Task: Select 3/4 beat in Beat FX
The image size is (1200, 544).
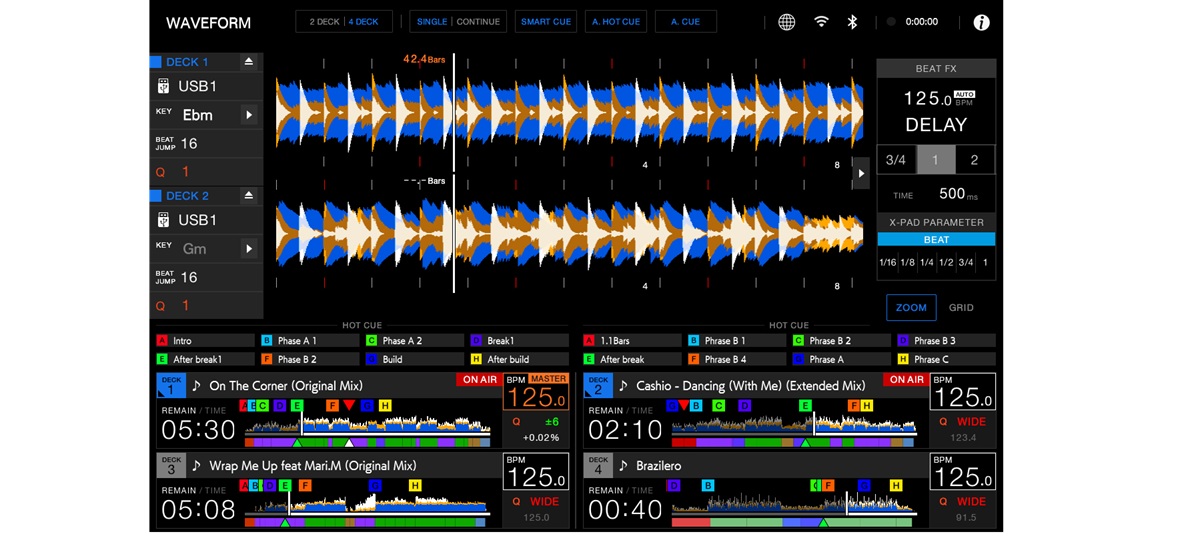Action: (x=896, y=160)
